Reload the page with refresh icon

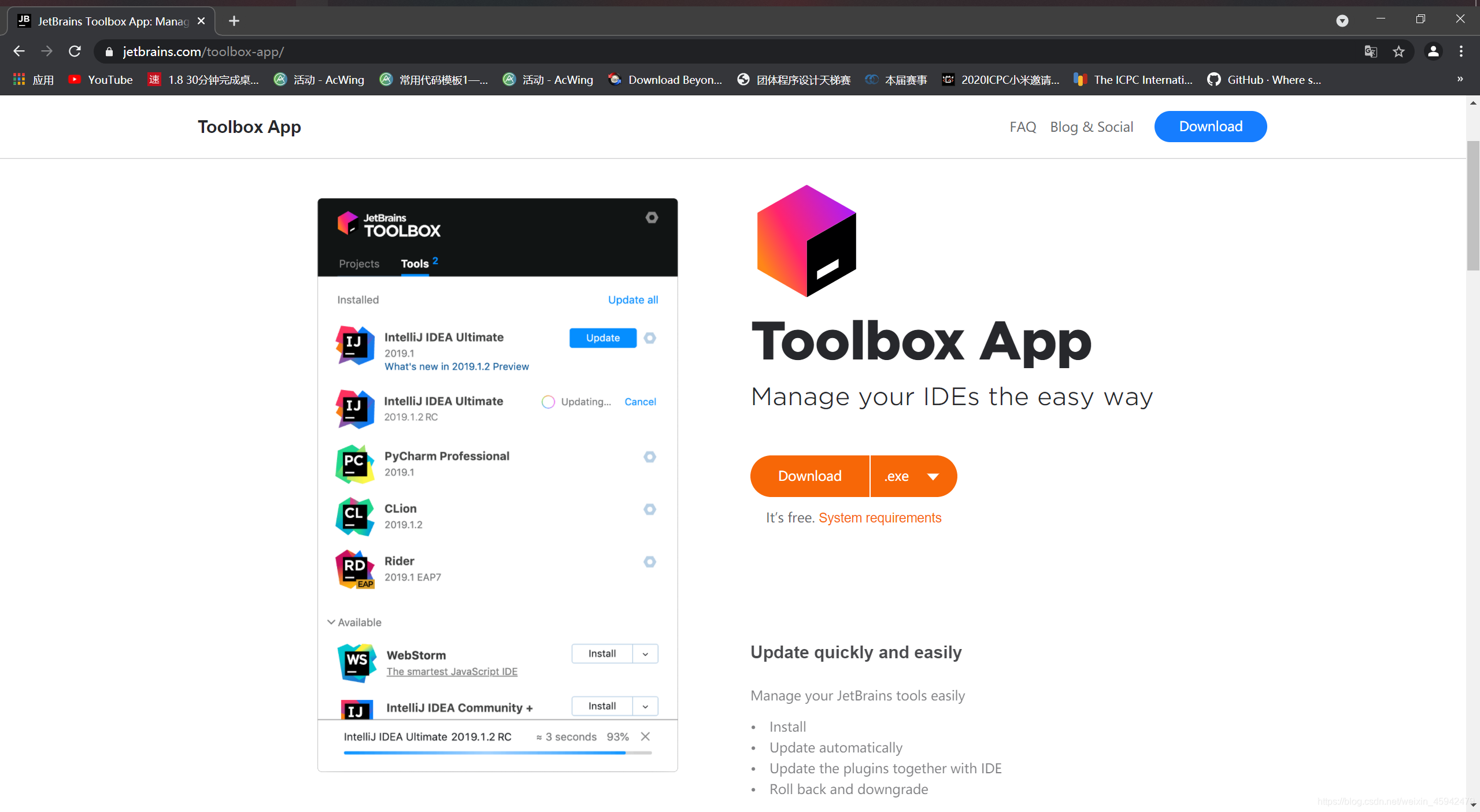[75, 51]
